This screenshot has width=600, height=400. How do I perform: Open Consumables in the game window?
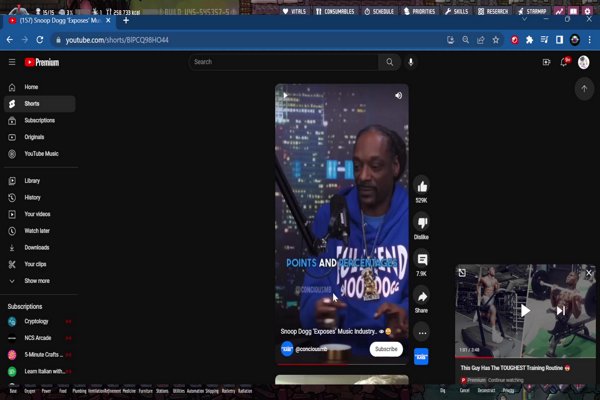click(x=335, y=11)
